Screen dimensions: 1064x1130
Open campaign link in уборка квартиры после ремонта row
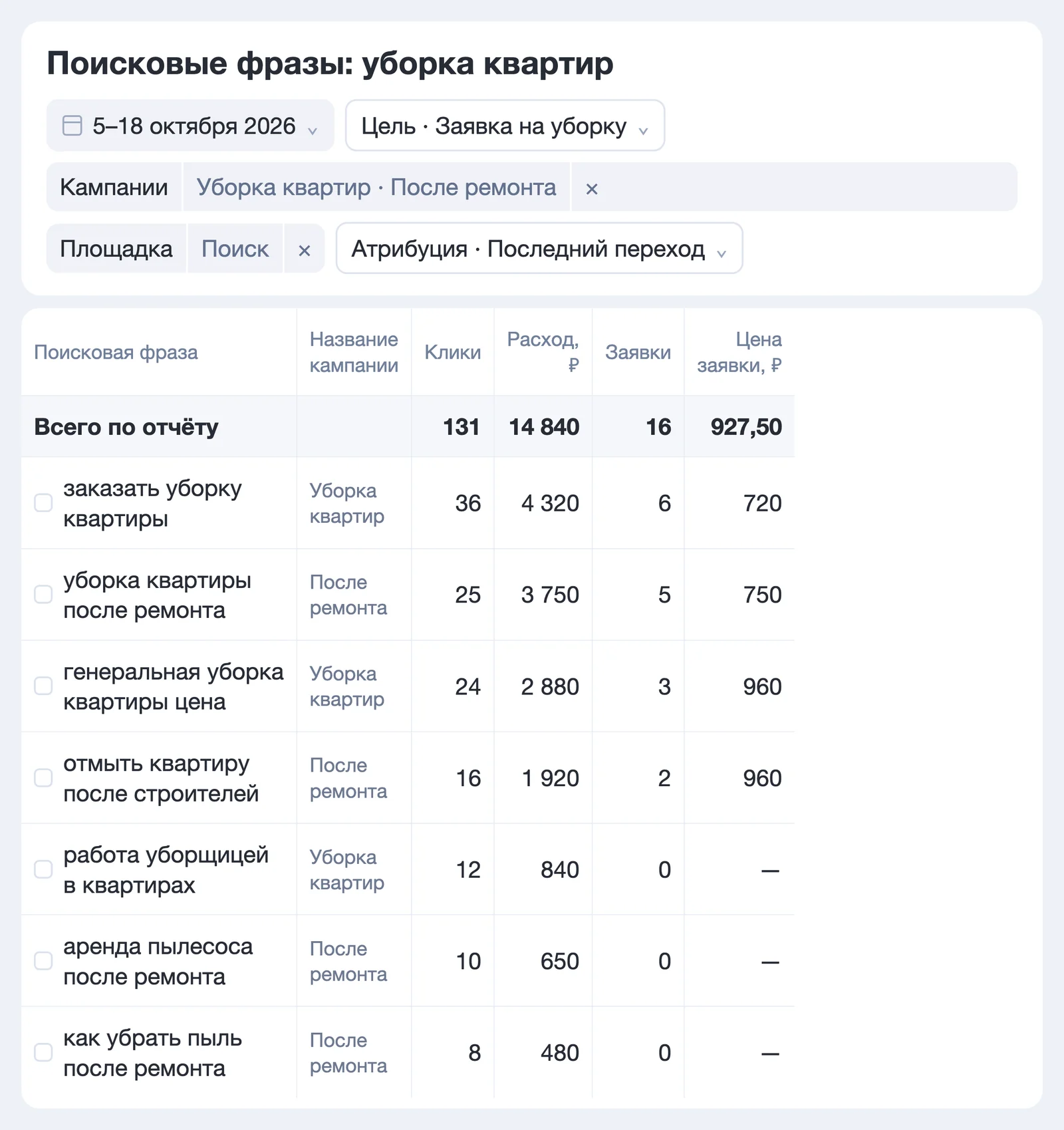tap(348, 595)
